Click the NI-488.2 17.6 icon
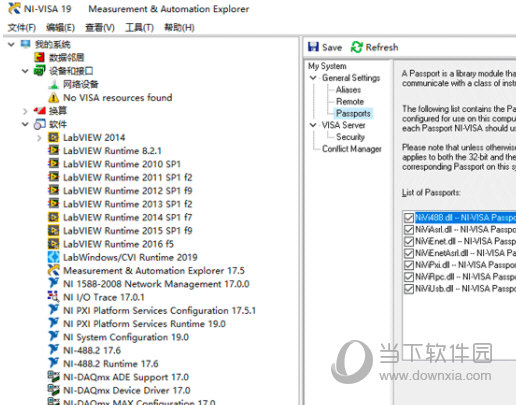This screenshot has width=516, height=405. tap(53, 350)
